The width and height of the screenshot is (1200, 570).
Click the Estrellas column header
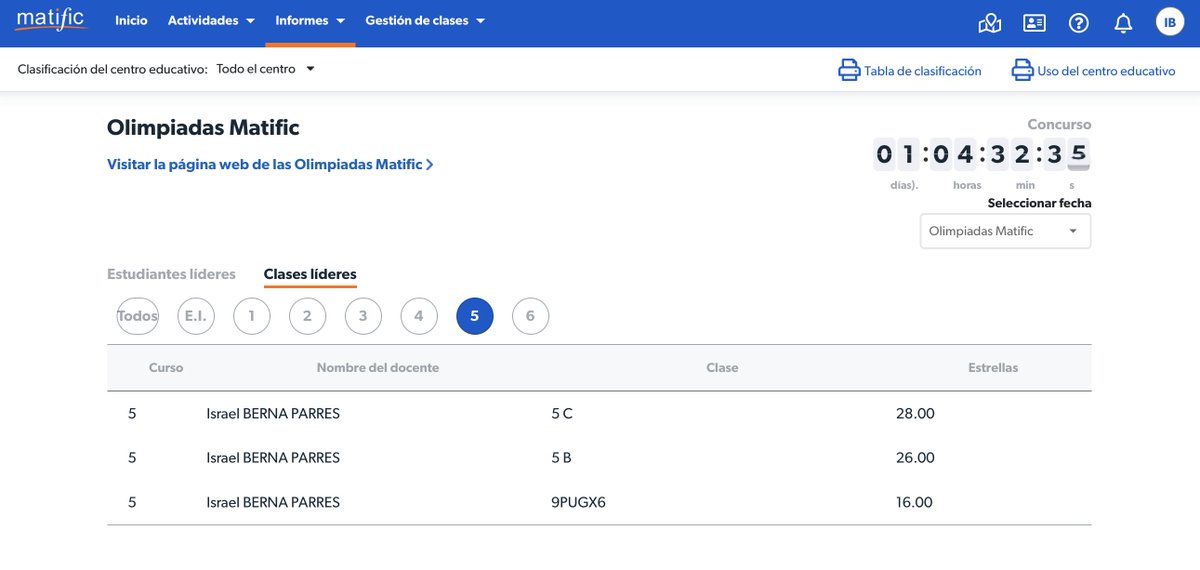(x=993, y=368)
